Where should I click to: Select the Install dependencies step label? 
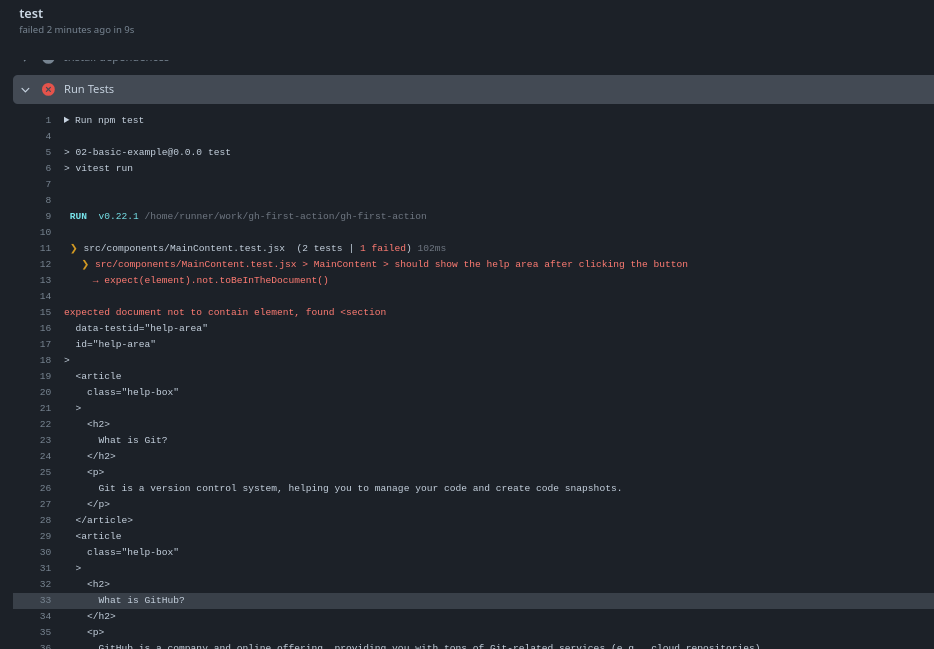[x=116, y=58]
